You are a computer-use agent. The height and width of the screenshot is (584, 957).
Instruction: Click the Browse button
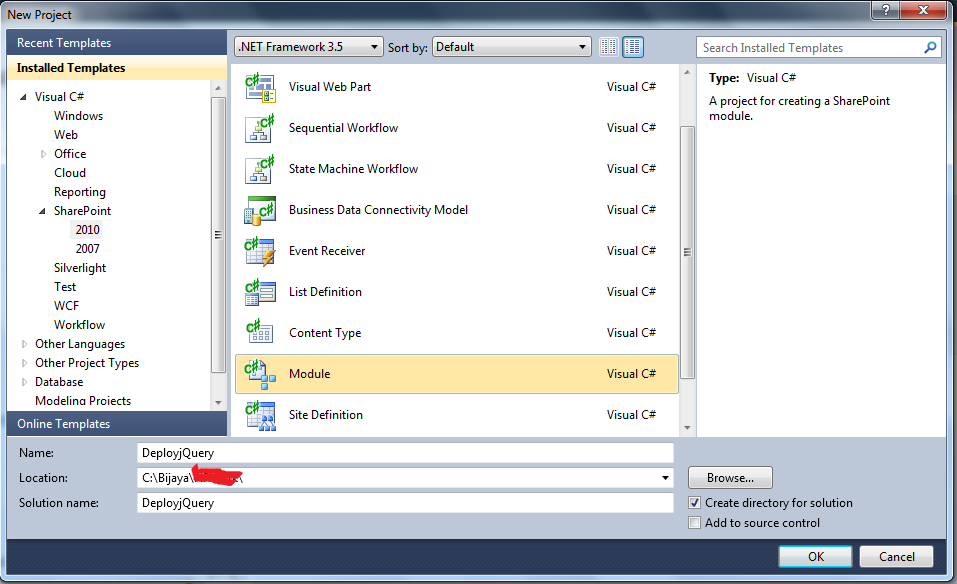point(729,477)
